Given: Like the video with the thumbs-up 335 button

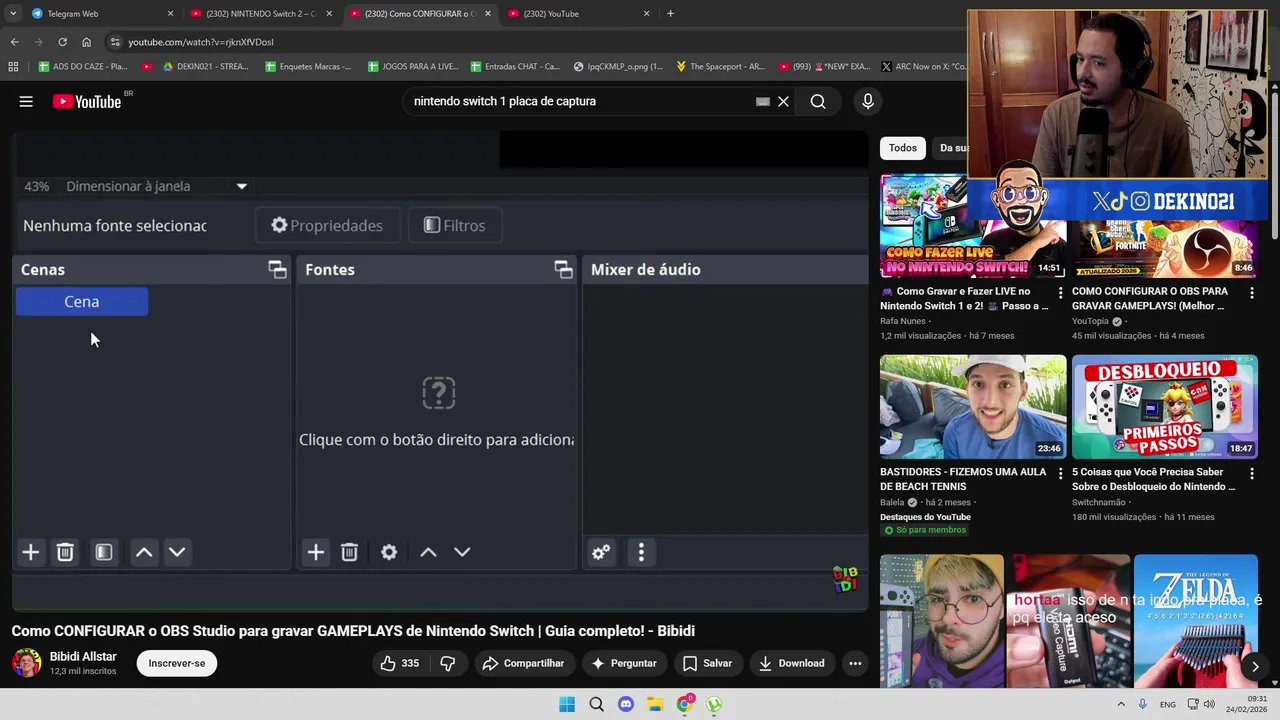Looking at the screenshot, I should [399, 663].
